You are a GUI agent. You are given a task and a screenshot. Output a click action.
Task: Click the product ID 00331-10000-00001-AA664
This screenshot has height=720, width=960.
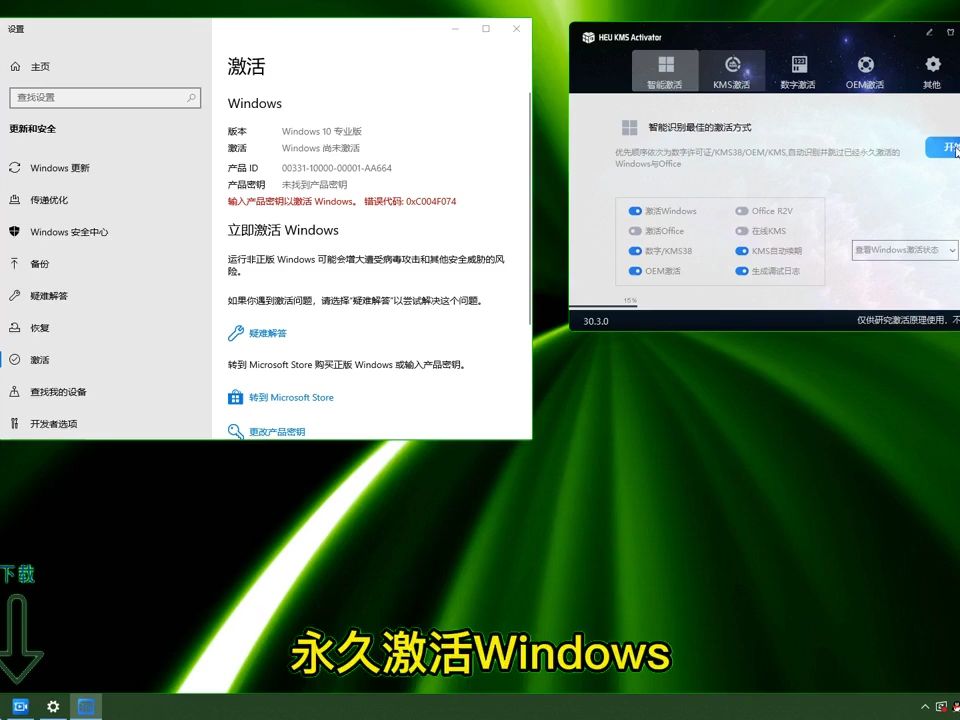(337, 168)
